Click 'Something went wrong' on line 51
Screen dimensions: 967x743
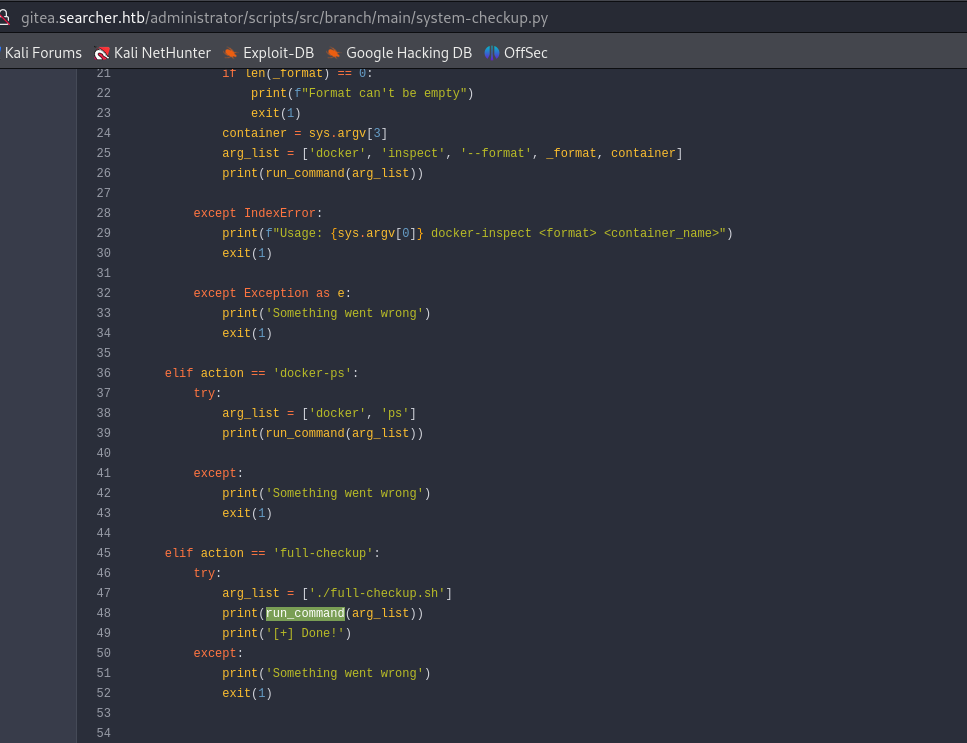[345, 673]
